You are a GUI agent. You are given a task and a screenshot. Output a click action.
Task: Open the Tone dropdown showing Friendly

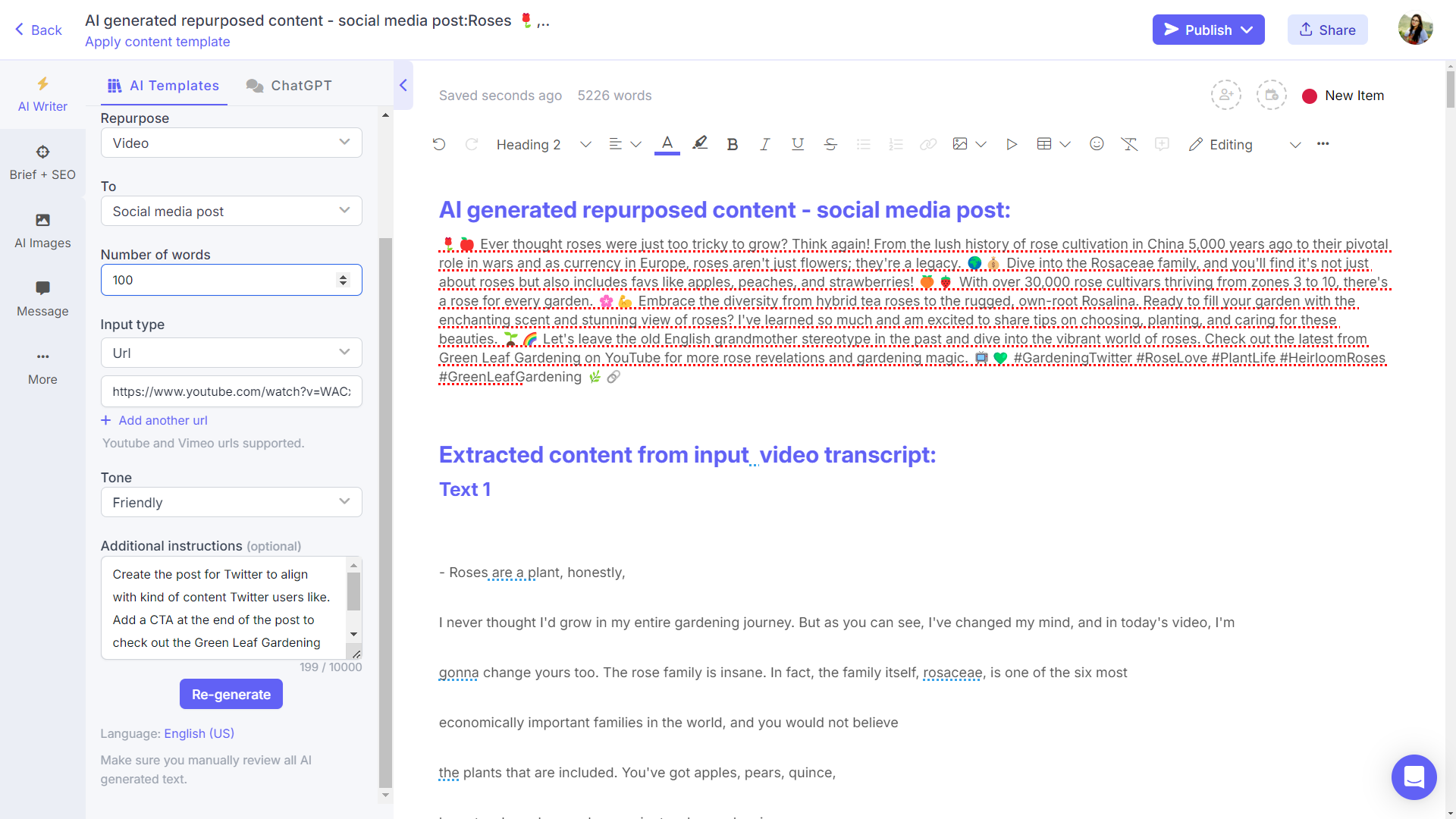pos(231,502)
